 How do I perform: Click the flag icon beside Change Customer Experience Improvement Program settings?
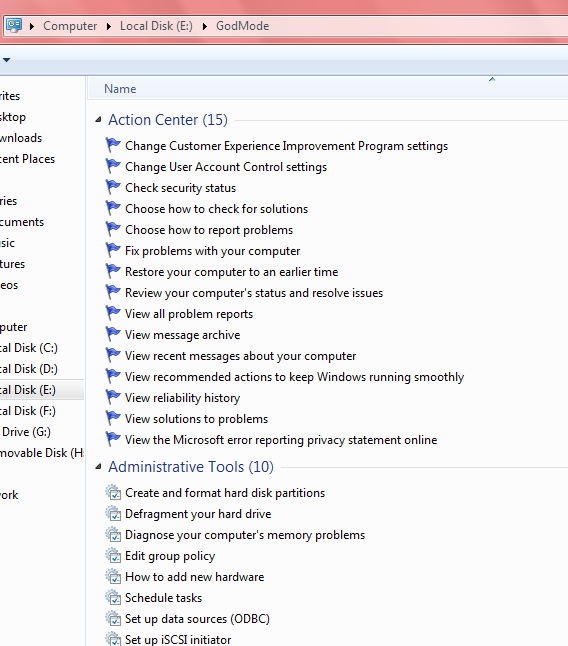click(112, 145)
